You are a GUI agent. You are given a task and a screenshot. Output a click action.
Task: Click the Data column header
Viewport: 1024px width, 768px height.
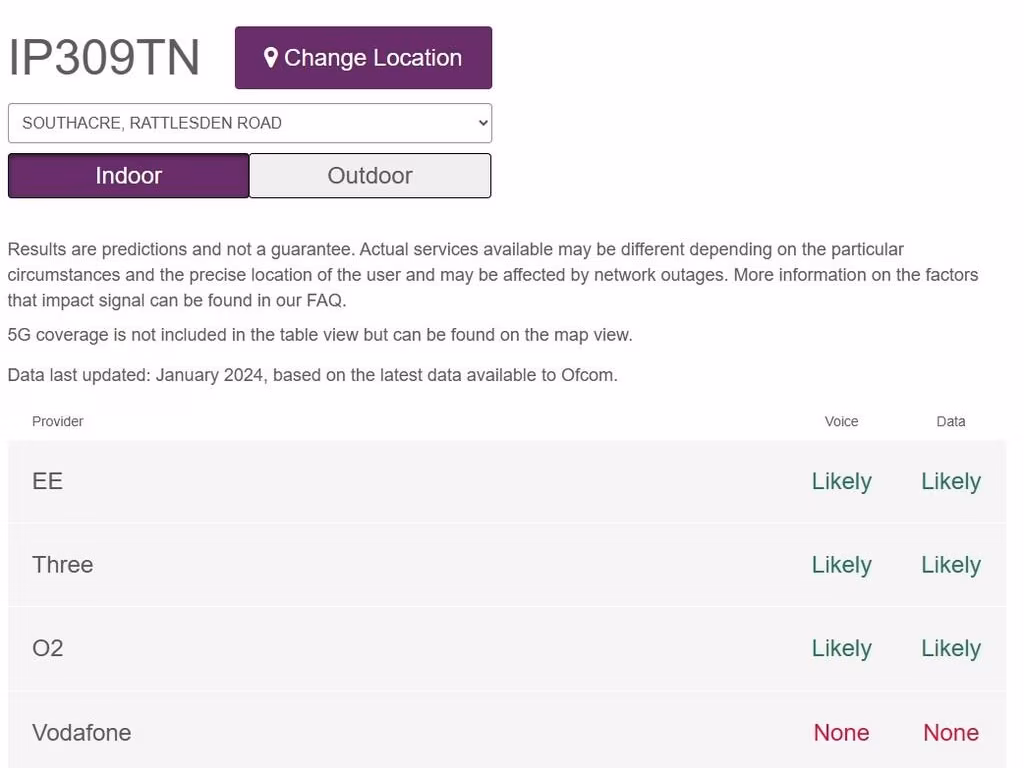(950, 421)
